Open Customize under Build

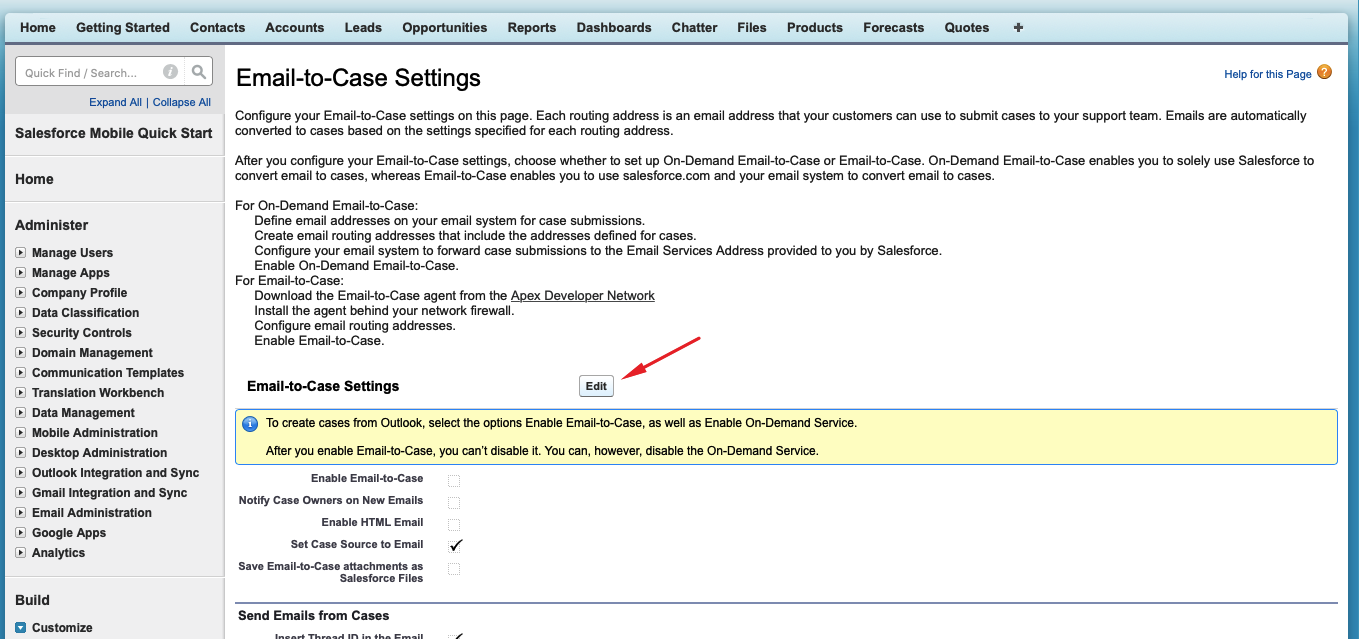[x=62, y=628]
